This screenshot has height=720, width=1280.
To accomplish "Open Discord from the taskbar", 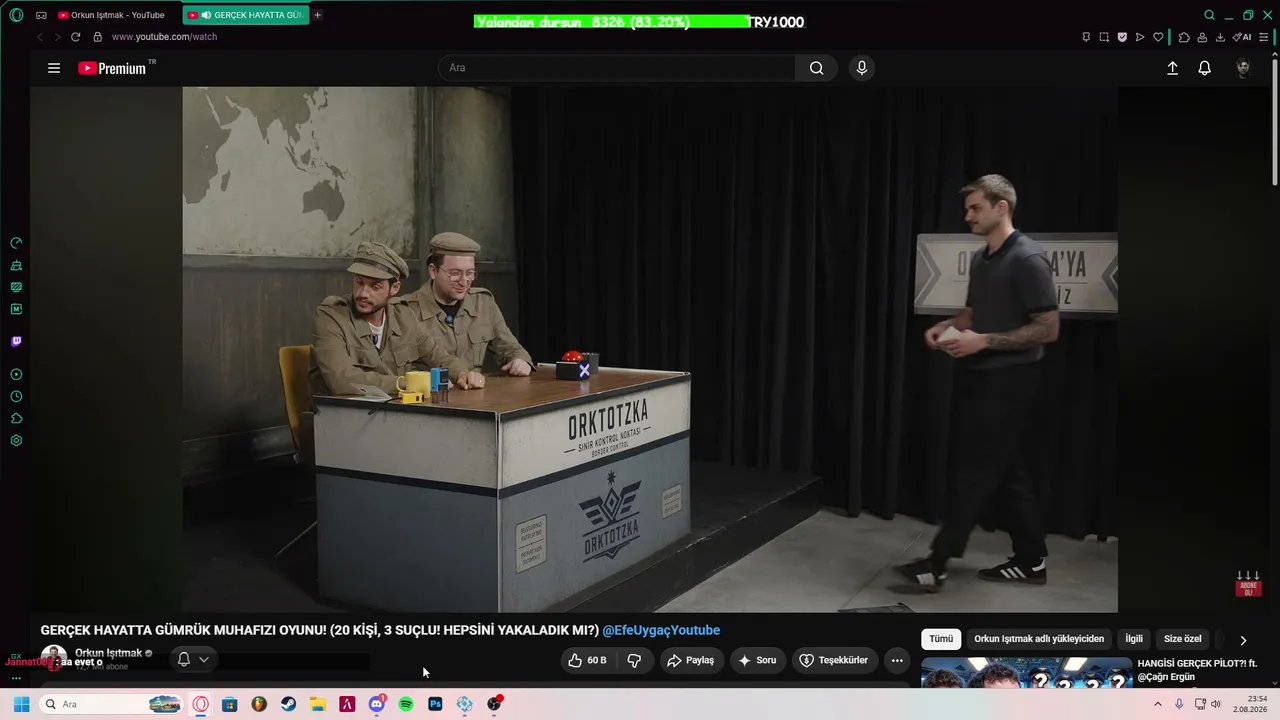I will point(377,704).
